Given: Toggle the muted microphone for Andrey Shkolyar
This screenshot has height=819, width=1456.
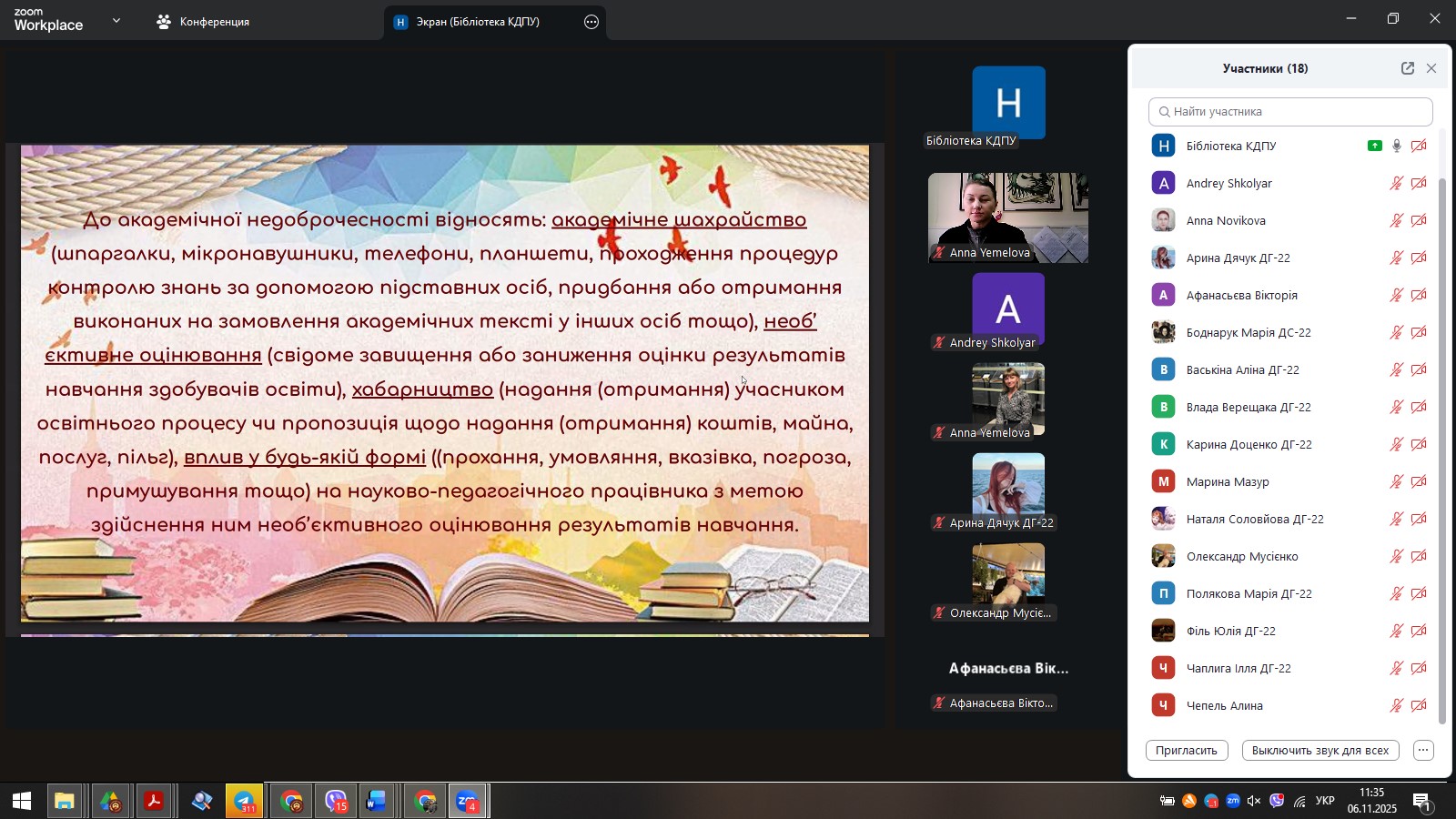Looking at the screenshot, I should [x=1397, y=183].
